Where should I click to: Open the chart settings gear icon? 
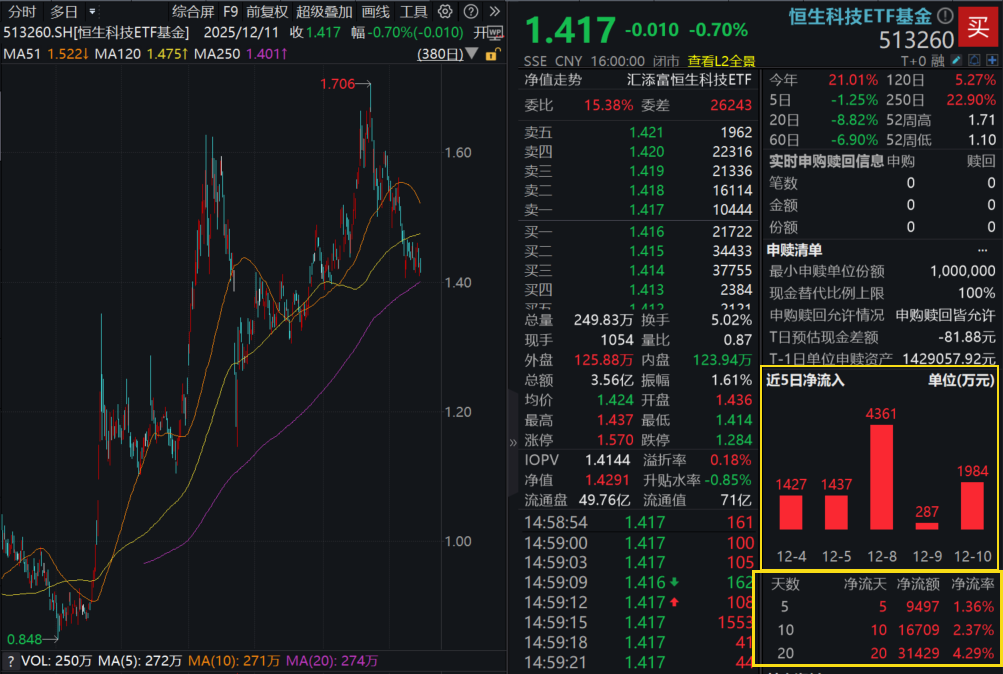pos(445,12)
